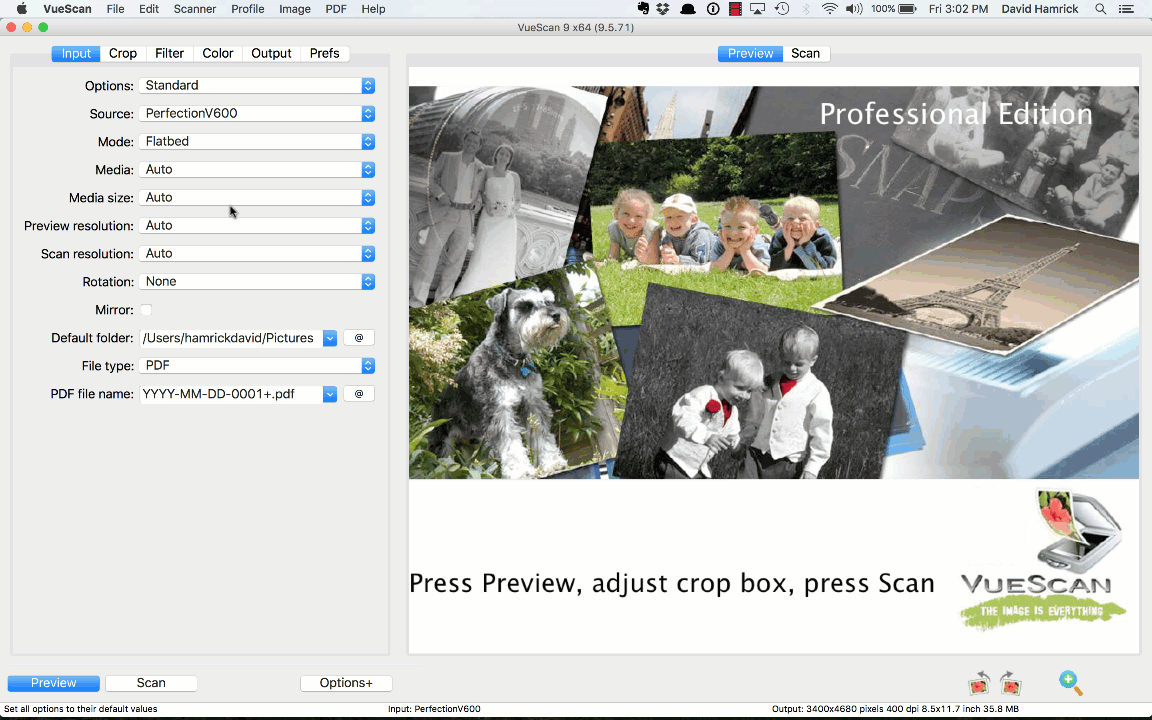Select the Scan tab above the preview
The height and width of the screenshot is (720, 1152).
tap(805, 54)
